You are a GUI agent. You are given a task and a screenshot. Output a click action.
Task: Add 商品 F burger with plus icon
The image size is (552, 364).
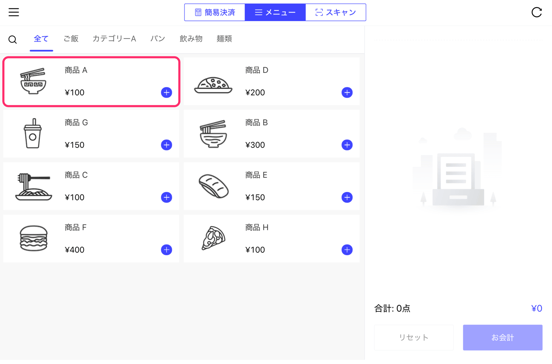[x=167, y=250]
